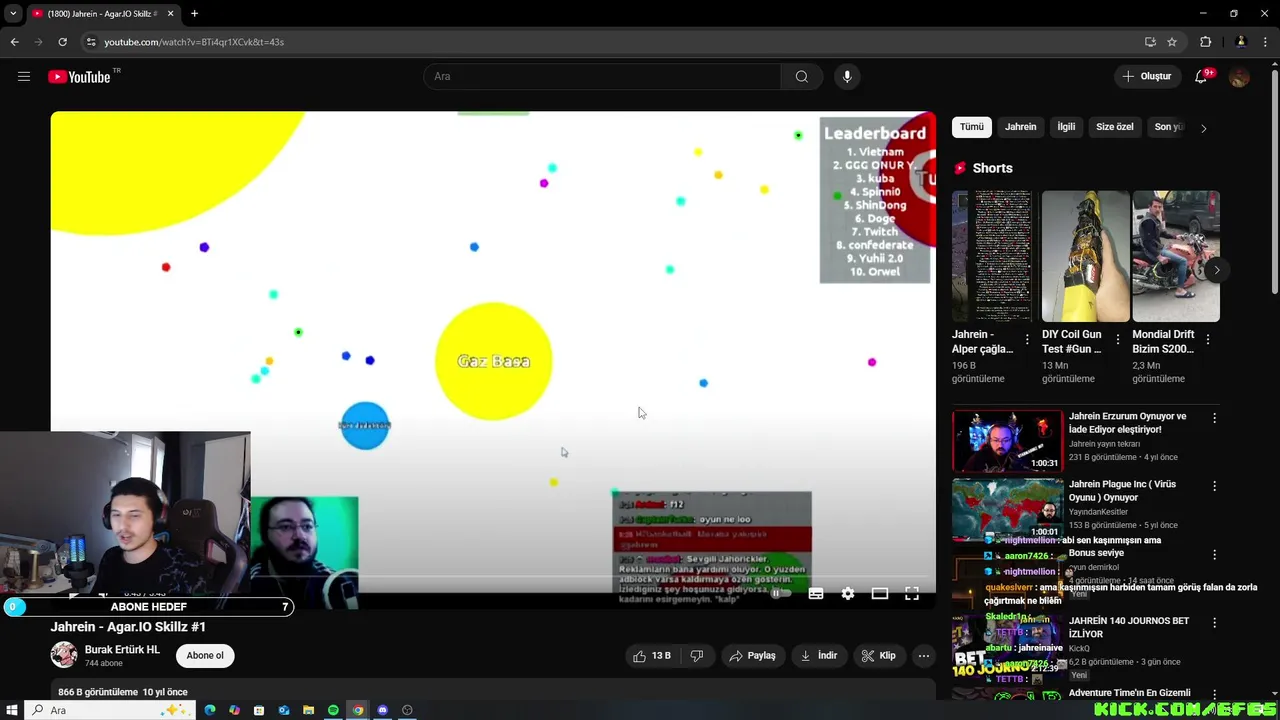This screenshot has height=720, width=1280.
Task: Open options for Mondial Drift short
Action: point(1208,340)
